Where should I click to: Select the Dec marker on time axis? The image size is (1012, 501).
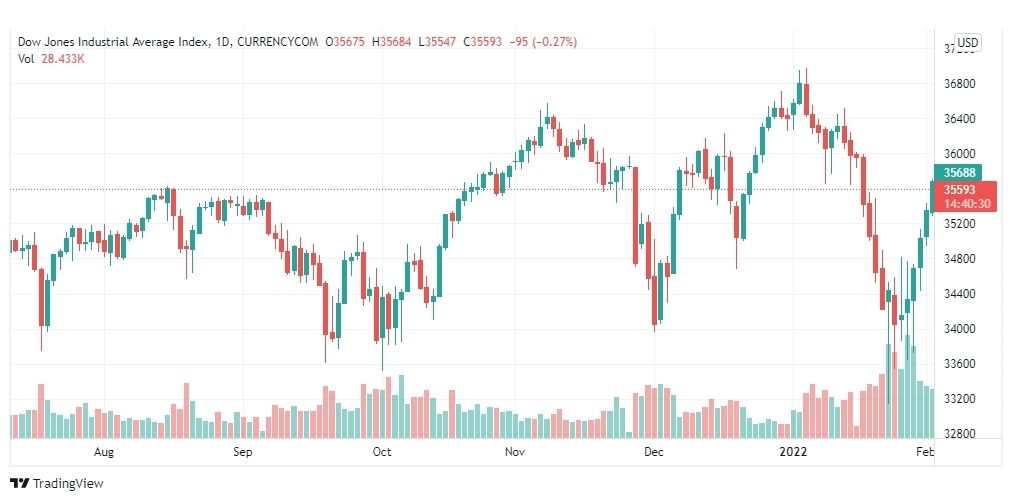654,452
